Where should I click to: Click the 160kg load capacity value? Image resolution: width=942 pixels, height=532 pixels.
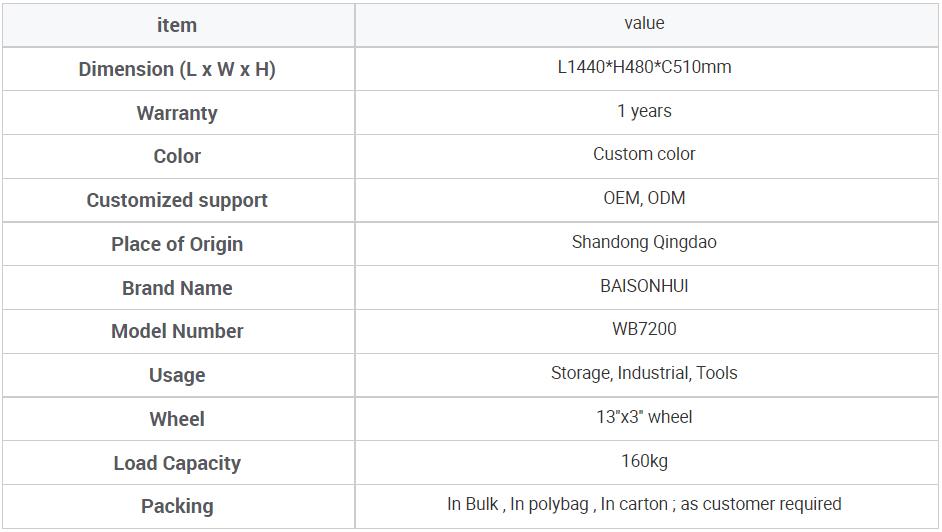(x=644, y=461)
